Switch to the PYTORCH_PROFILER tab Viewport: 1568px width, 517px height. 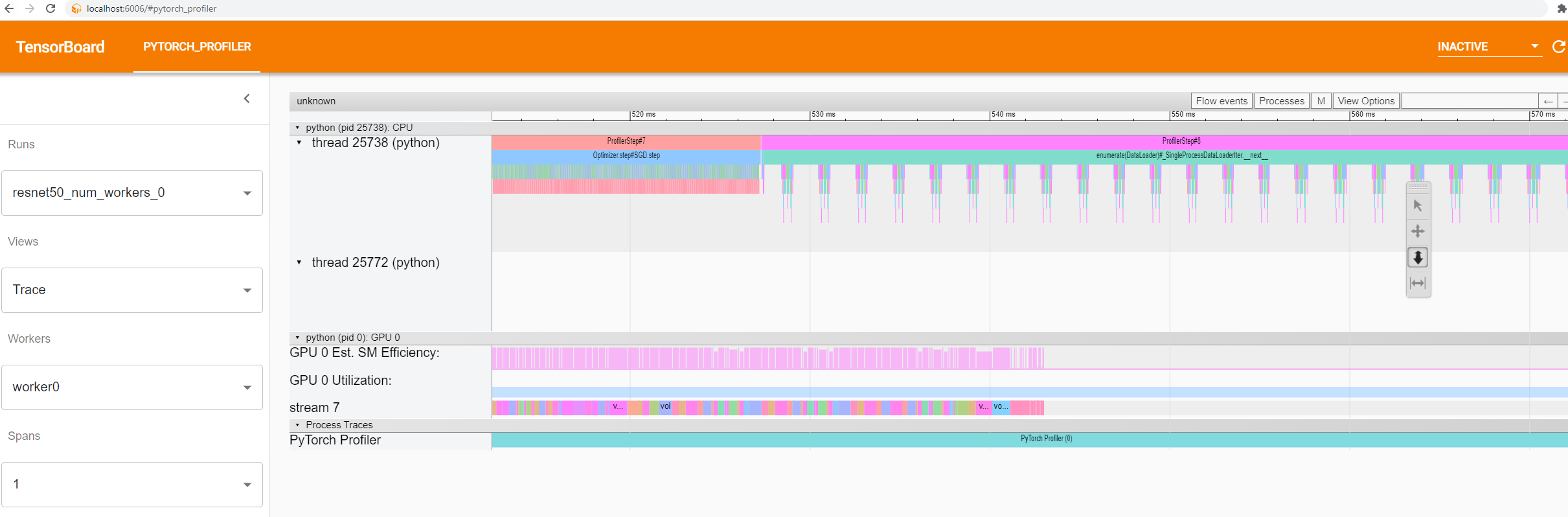tap(197, 47)
